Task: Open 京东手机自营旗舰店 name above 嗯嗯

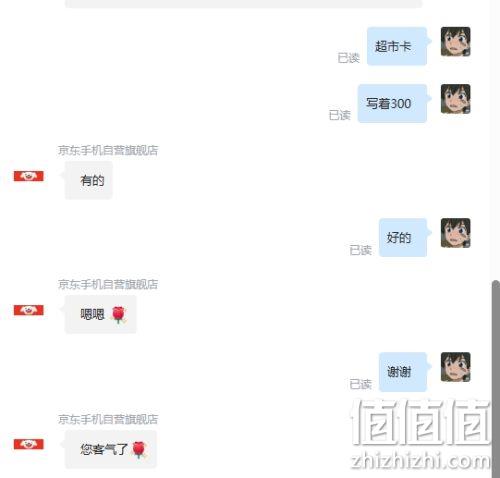Action: [108, 284]
